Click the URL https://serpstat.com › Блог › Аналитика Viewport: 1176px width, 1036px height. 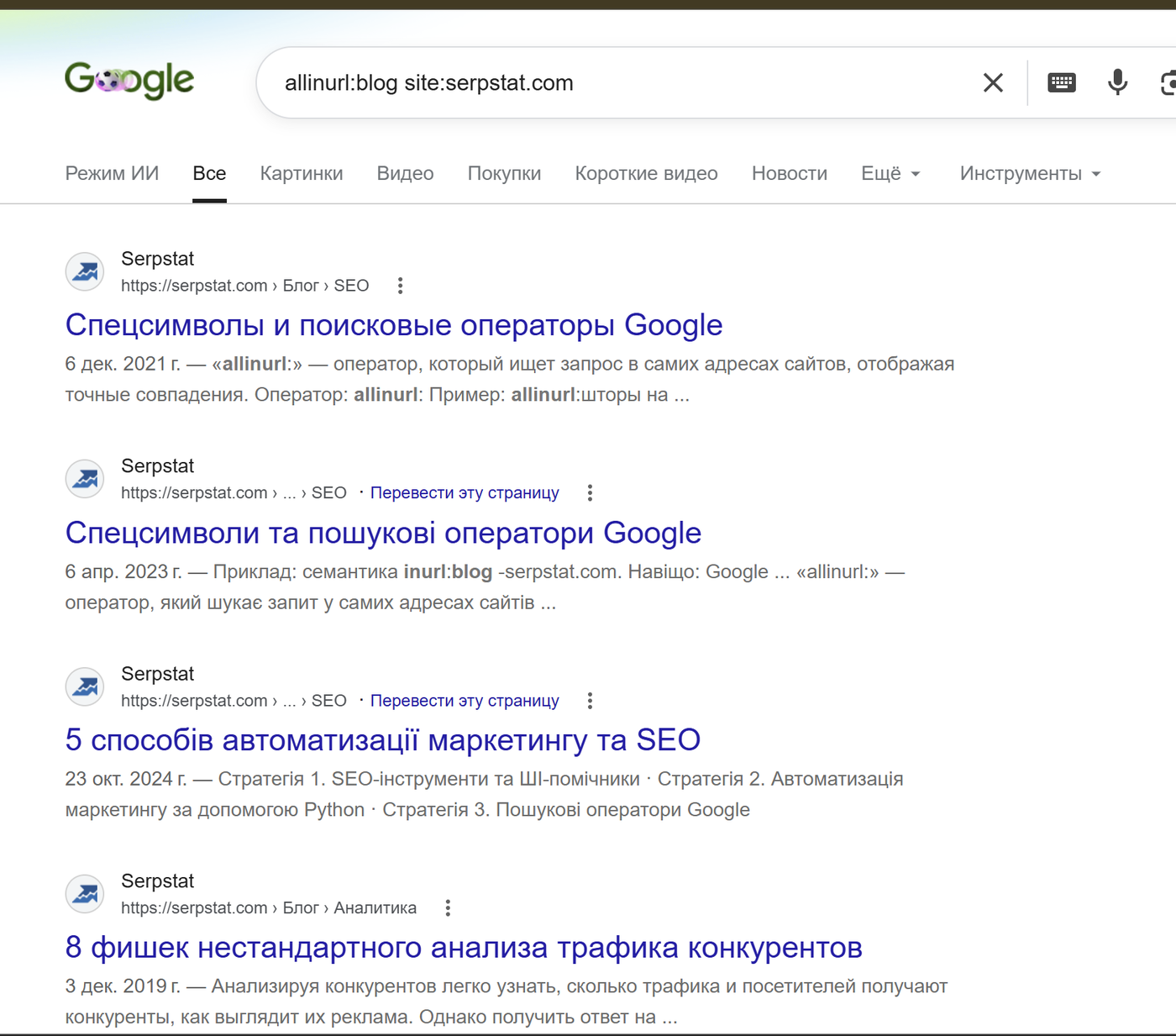269,908
